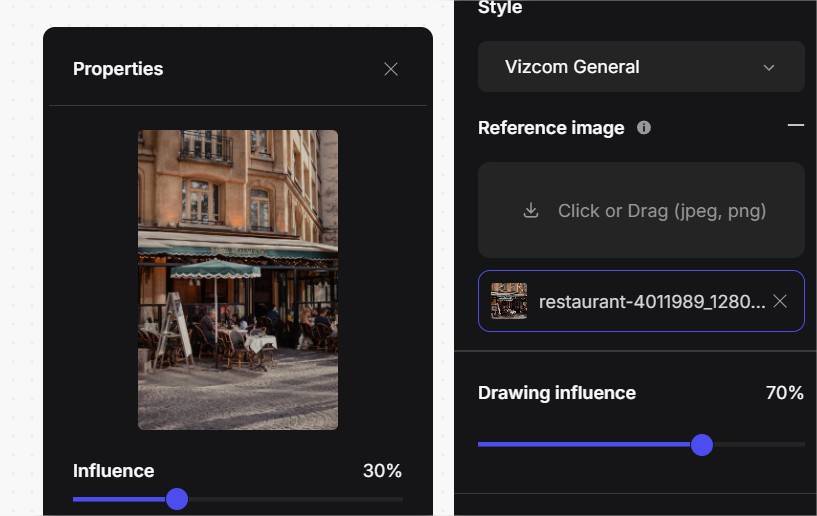Click the Influence label in Properties
The height and width of the screenshot is (516, 817).
[x=114, y=471]
